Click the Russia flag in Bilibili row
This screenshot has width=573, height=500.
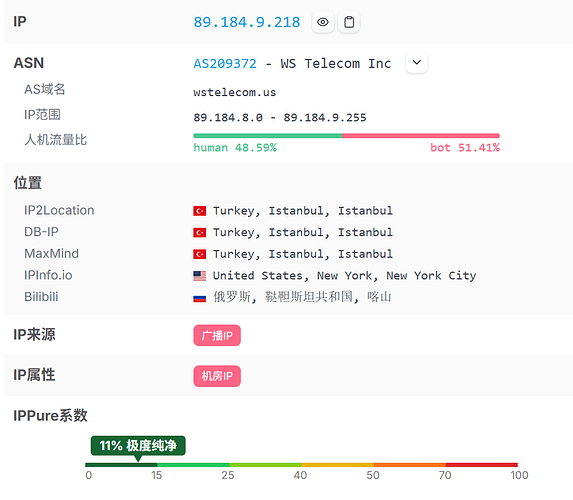200,299
